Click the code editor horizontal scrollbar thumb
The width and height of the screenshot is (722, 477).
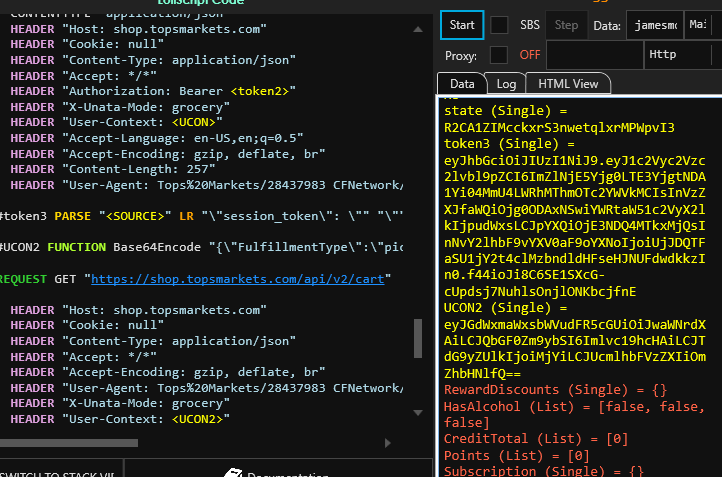point(69,443)
